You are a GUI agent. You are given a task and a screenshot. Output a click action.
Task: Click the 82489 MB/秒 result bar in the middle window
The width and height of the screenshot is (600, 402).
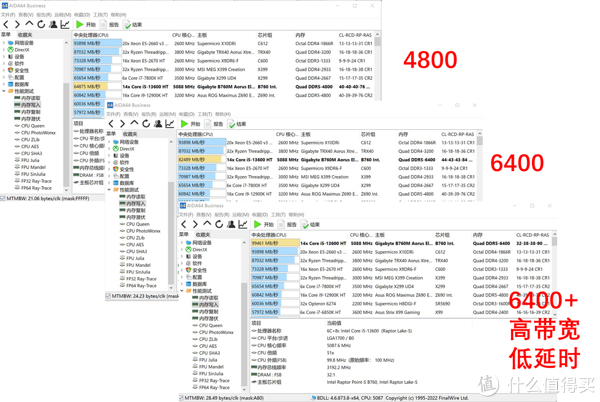200,159
